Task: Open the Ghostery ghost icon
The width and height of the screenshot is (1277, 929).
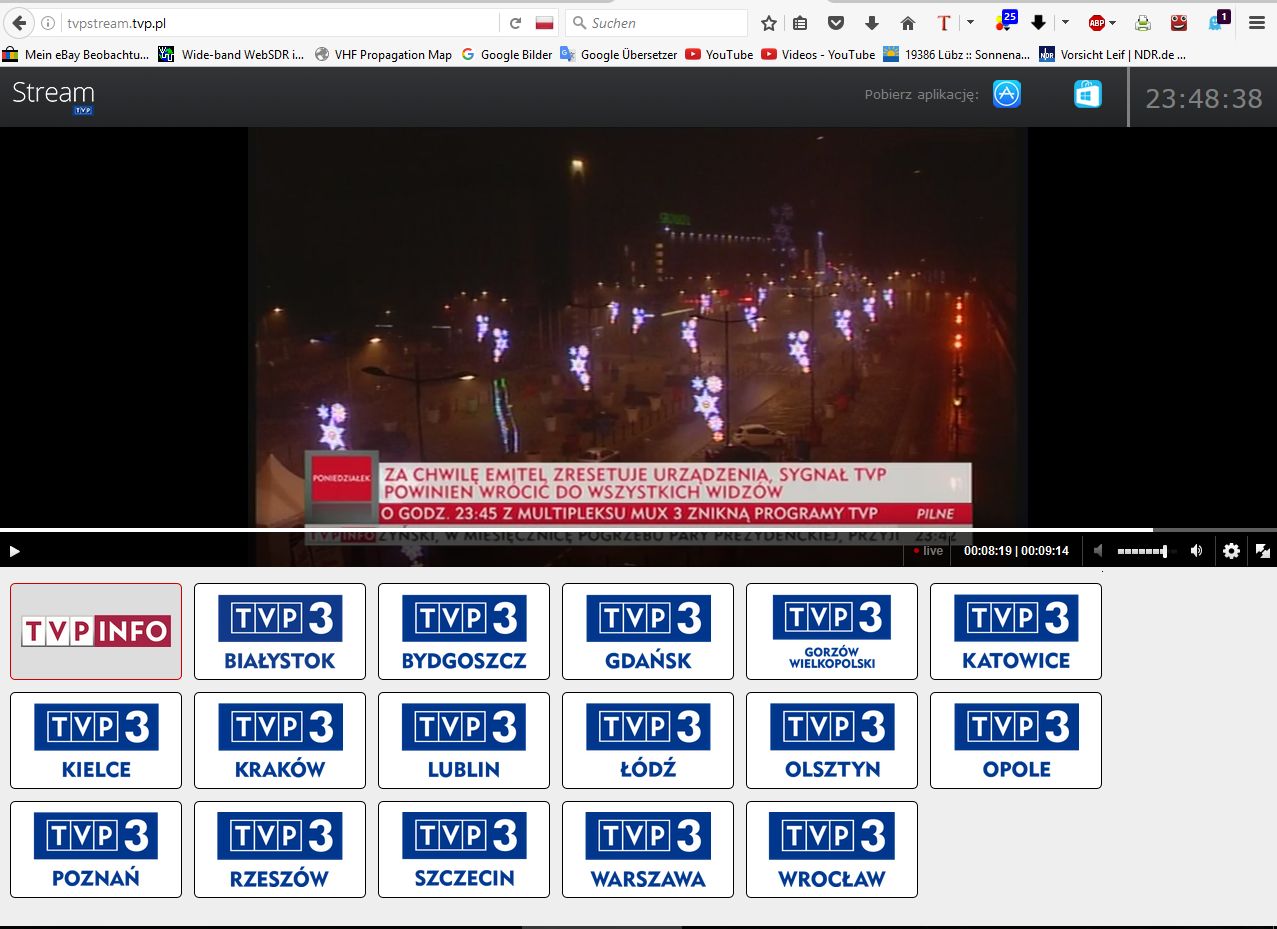Action: click(x=1217, y=22)
